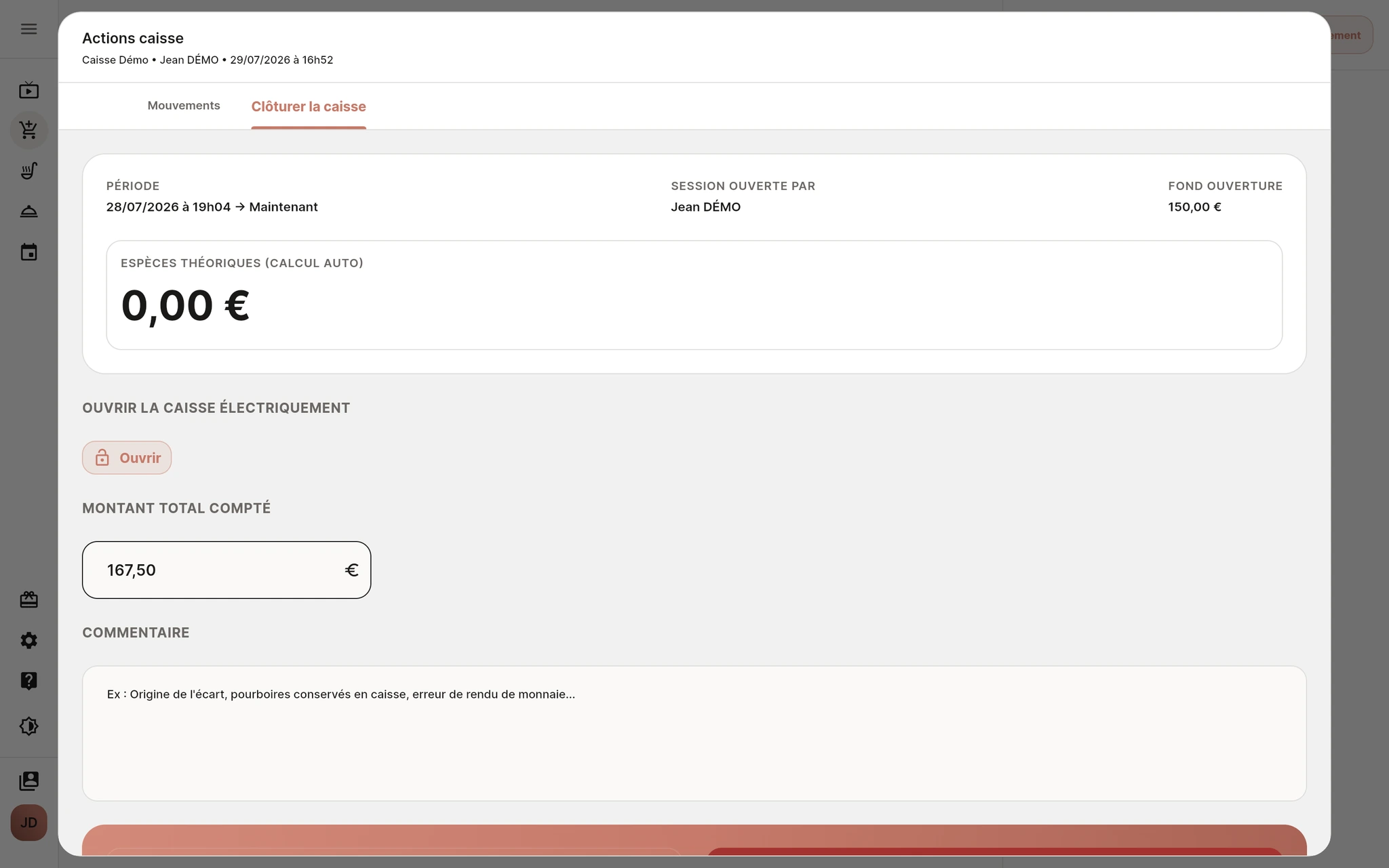Screen dimensions: 1389x868
Task: Click the Actions caisse dialog title
Action: 133,38
